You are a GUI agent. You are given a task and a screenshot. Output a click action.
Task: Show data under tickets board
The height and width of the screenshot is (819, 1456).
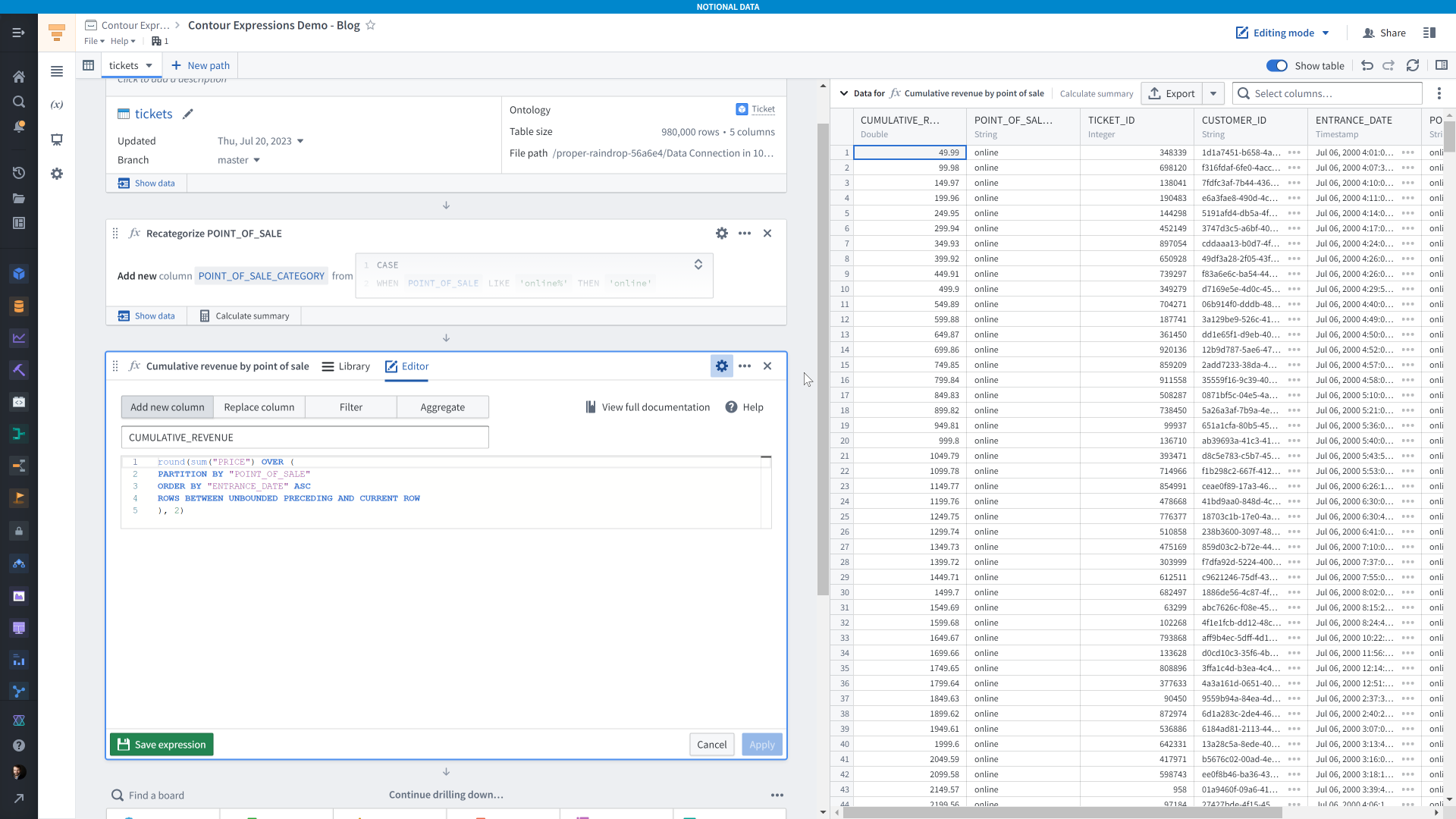pyautogui.click(x=146, y=184)
